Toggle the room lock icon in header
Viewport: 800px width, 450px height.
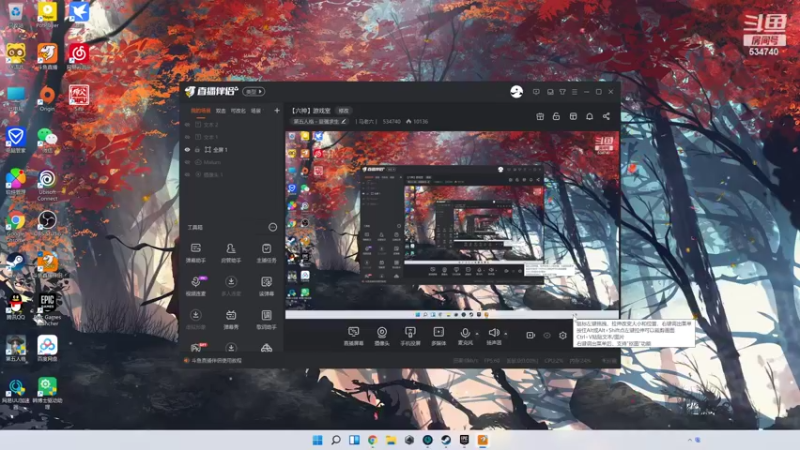point(556,116)
